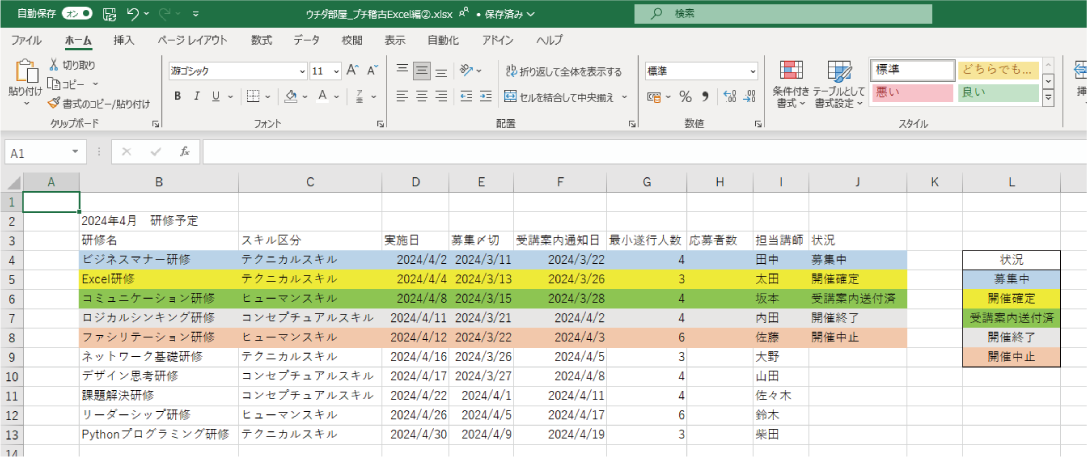Click the percent style button

(685, 97)
